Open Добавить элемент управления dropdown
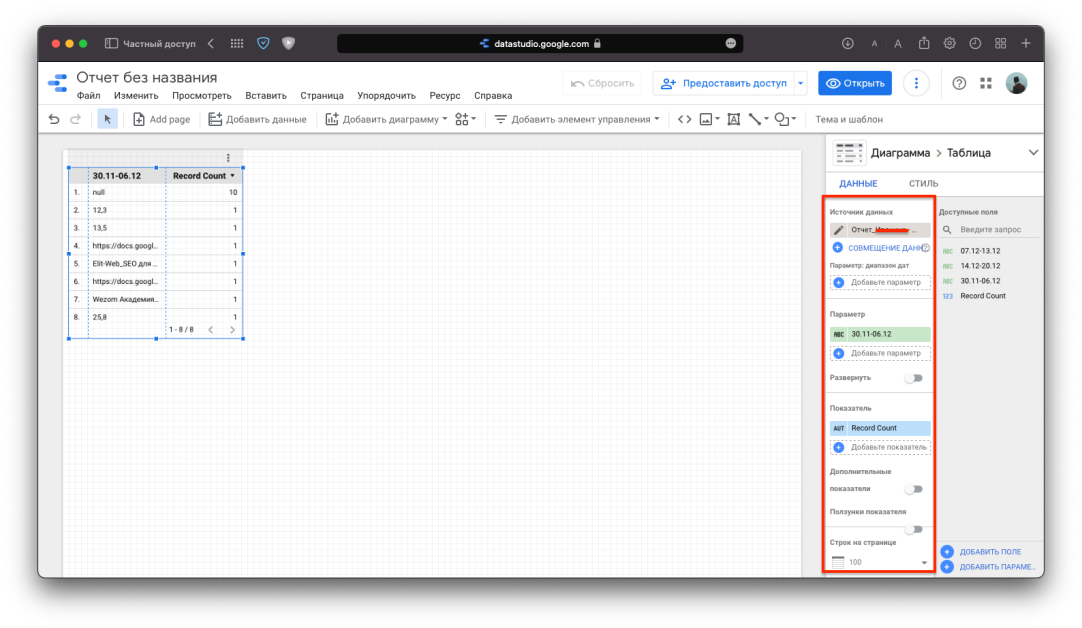This screenshot has width=1082, height=628. click(577, 119)
